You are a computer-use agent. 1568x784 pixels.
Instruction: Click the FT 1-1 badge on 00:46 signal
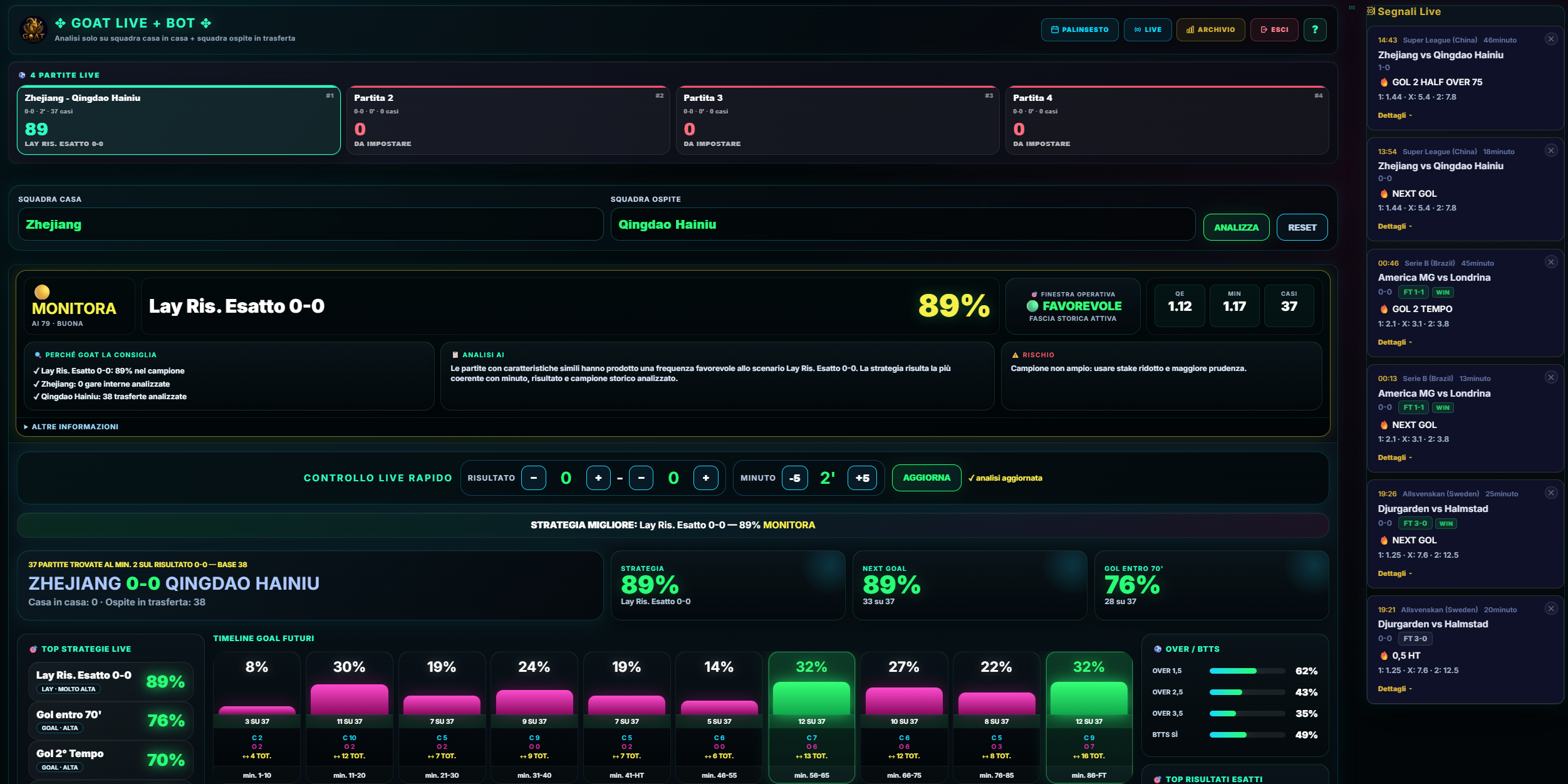(x=1413, y=292)
